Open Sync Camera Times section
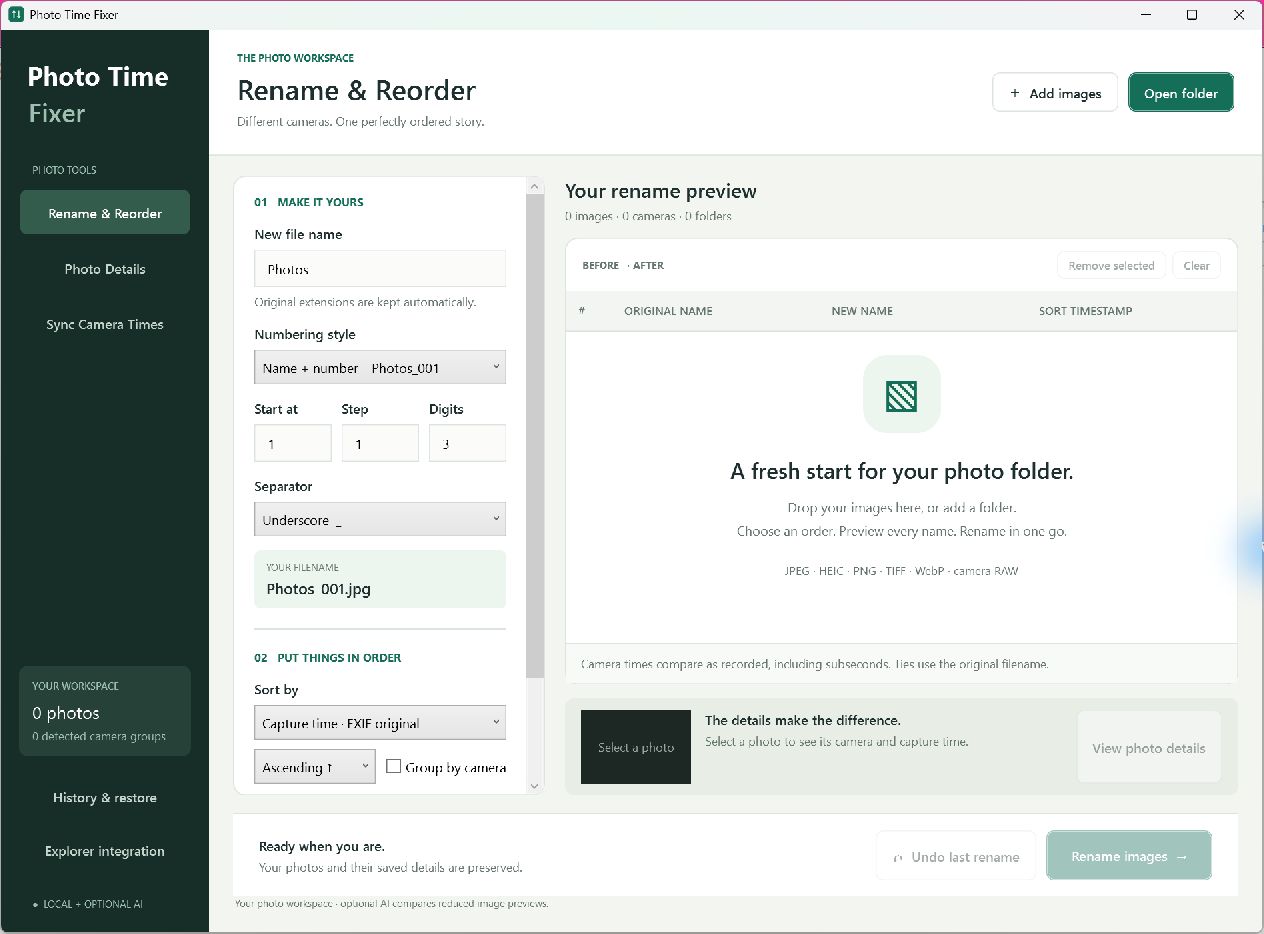 105,324
